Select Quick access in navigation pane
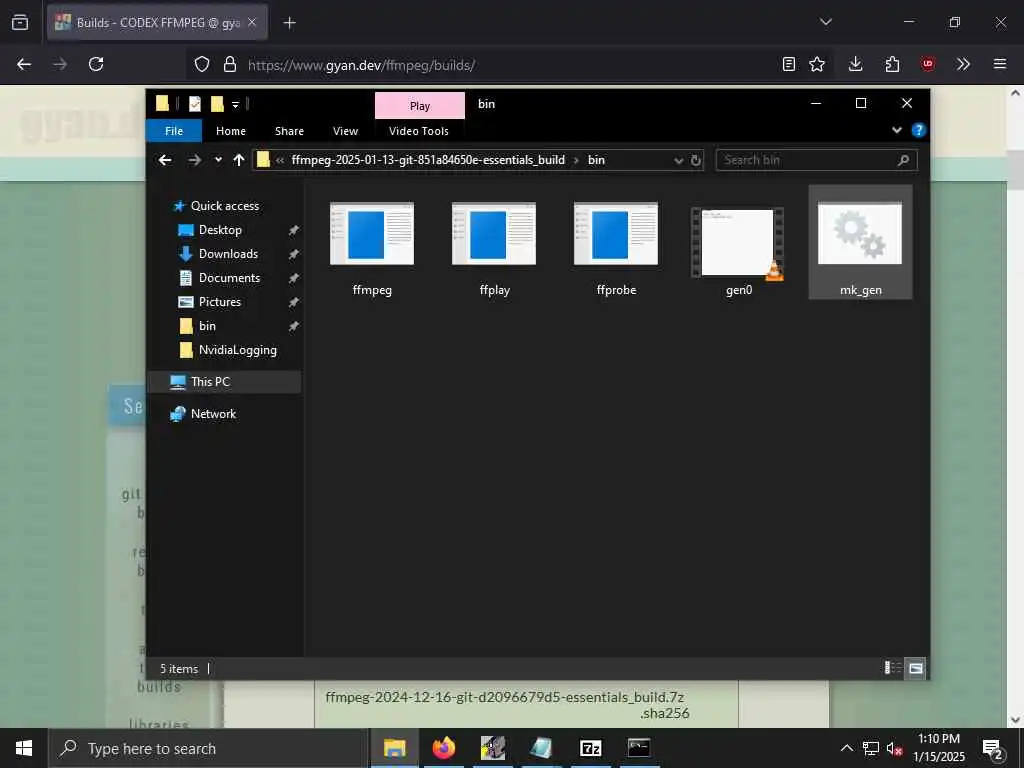The width and height of the screenshot is (1024, 768). [225, 206]
